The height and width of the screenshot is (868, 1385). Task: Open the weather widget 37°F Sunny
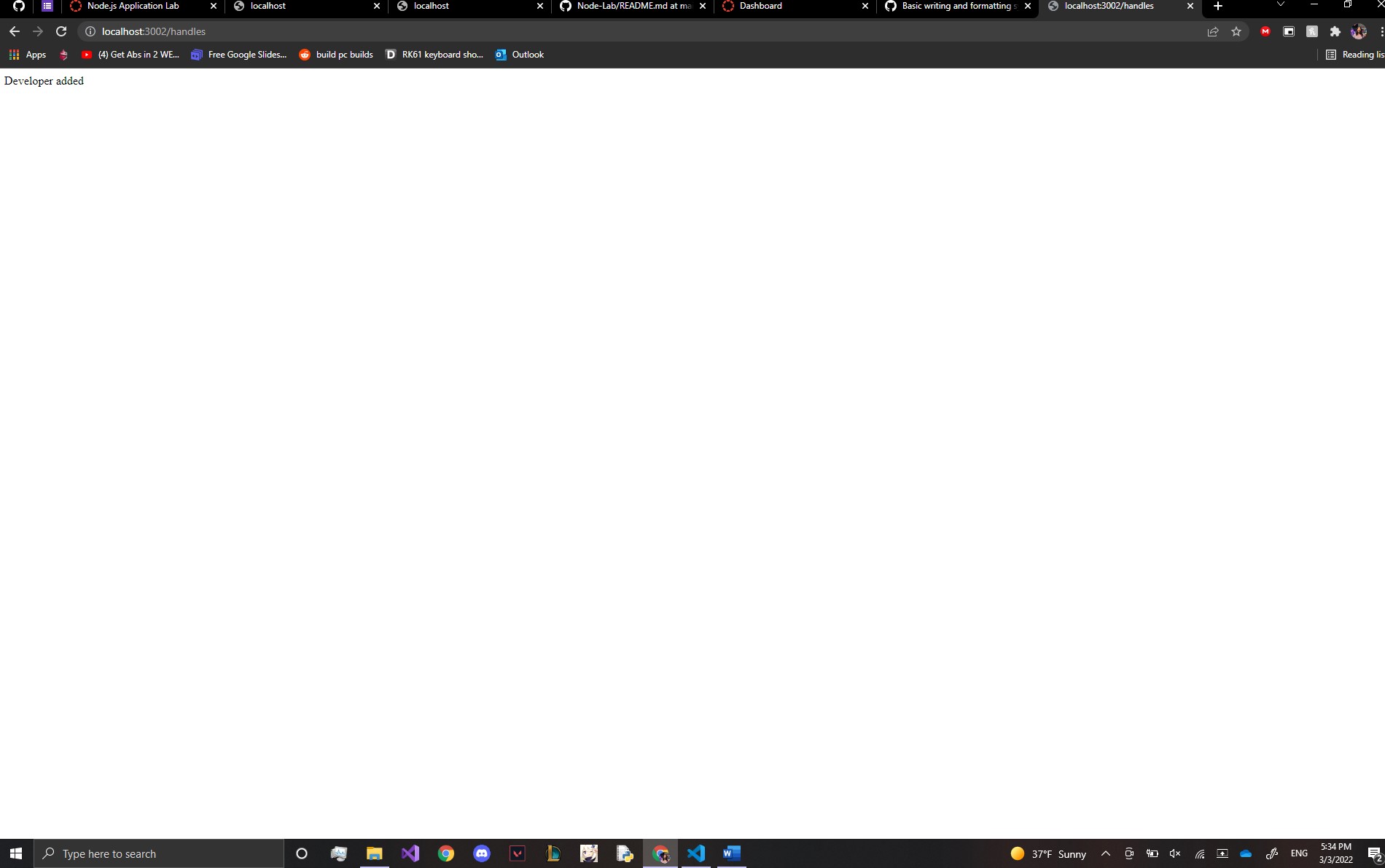click(1048, 853)
